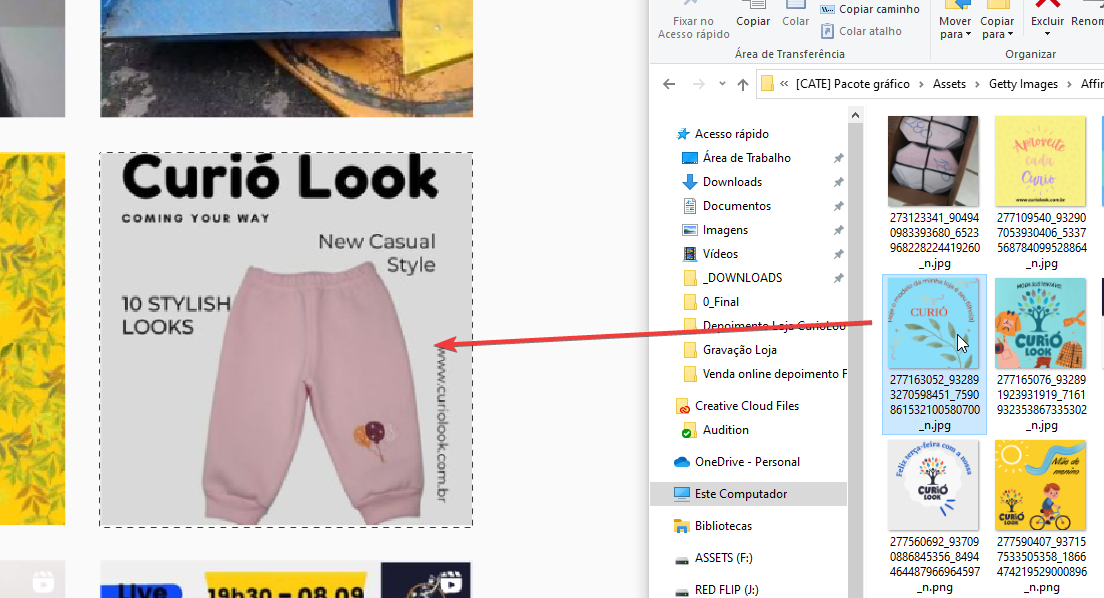Open the Mover para dropdown
The height and width of the screenshot is (598, 1104).
pos(955,21)
